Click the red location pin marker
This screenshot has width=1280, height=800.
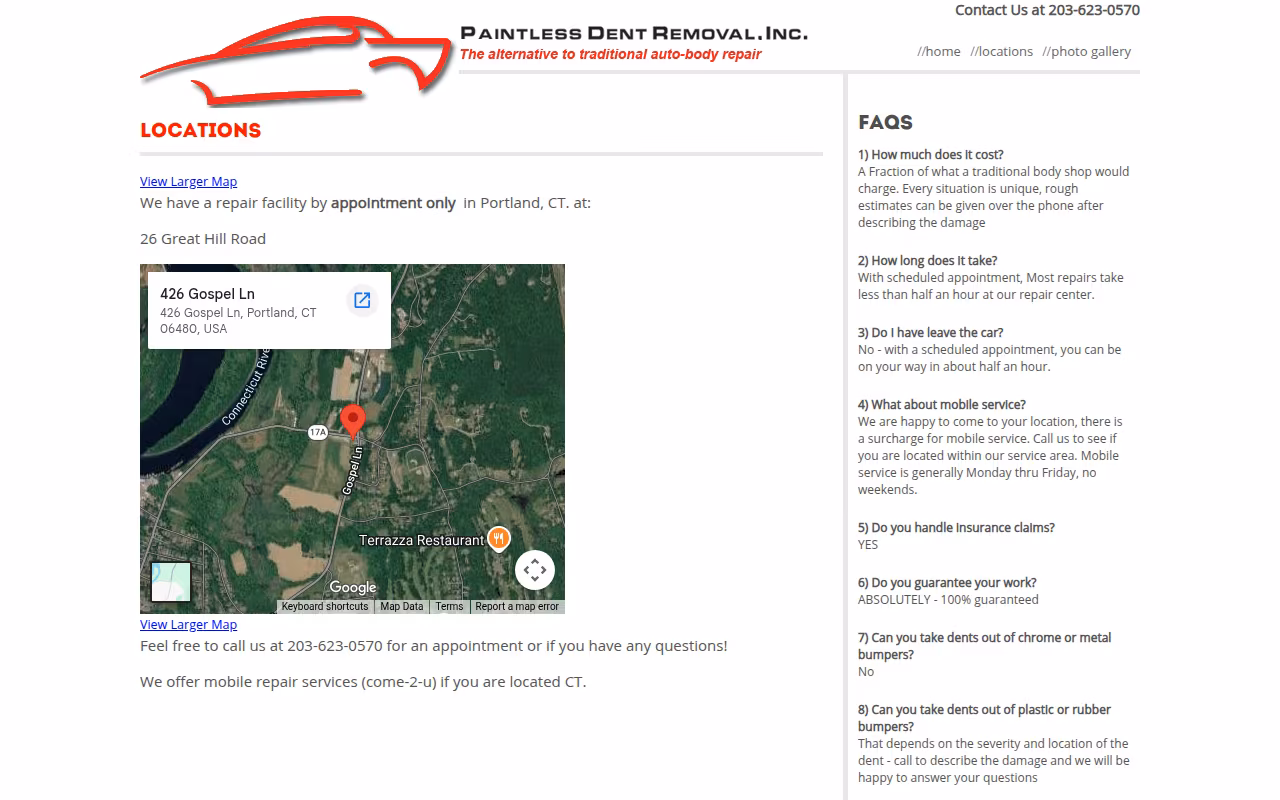click(352, 421)
